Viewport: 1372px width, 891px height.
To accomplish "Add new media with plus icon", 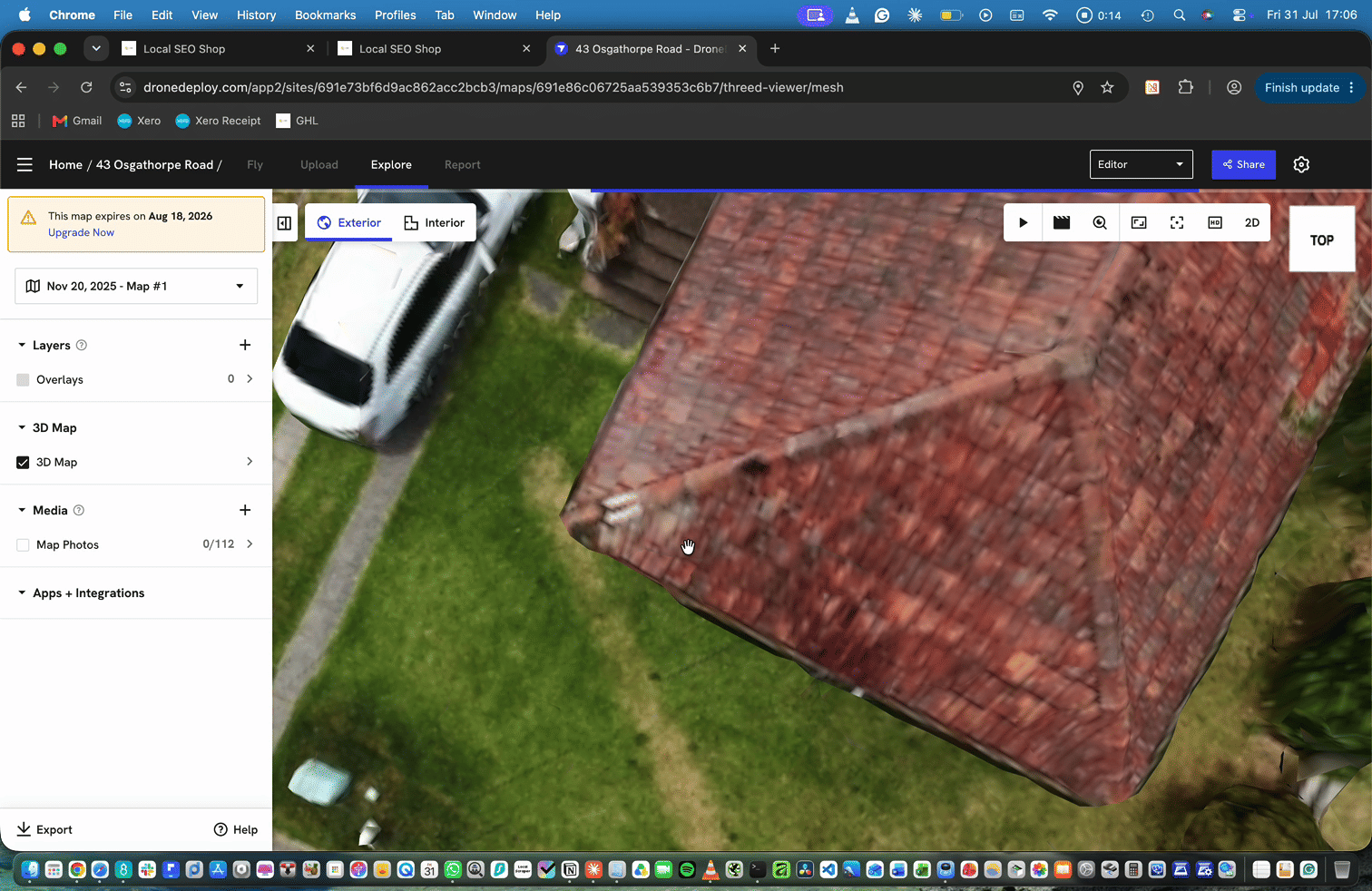I will tap(245, 510).
